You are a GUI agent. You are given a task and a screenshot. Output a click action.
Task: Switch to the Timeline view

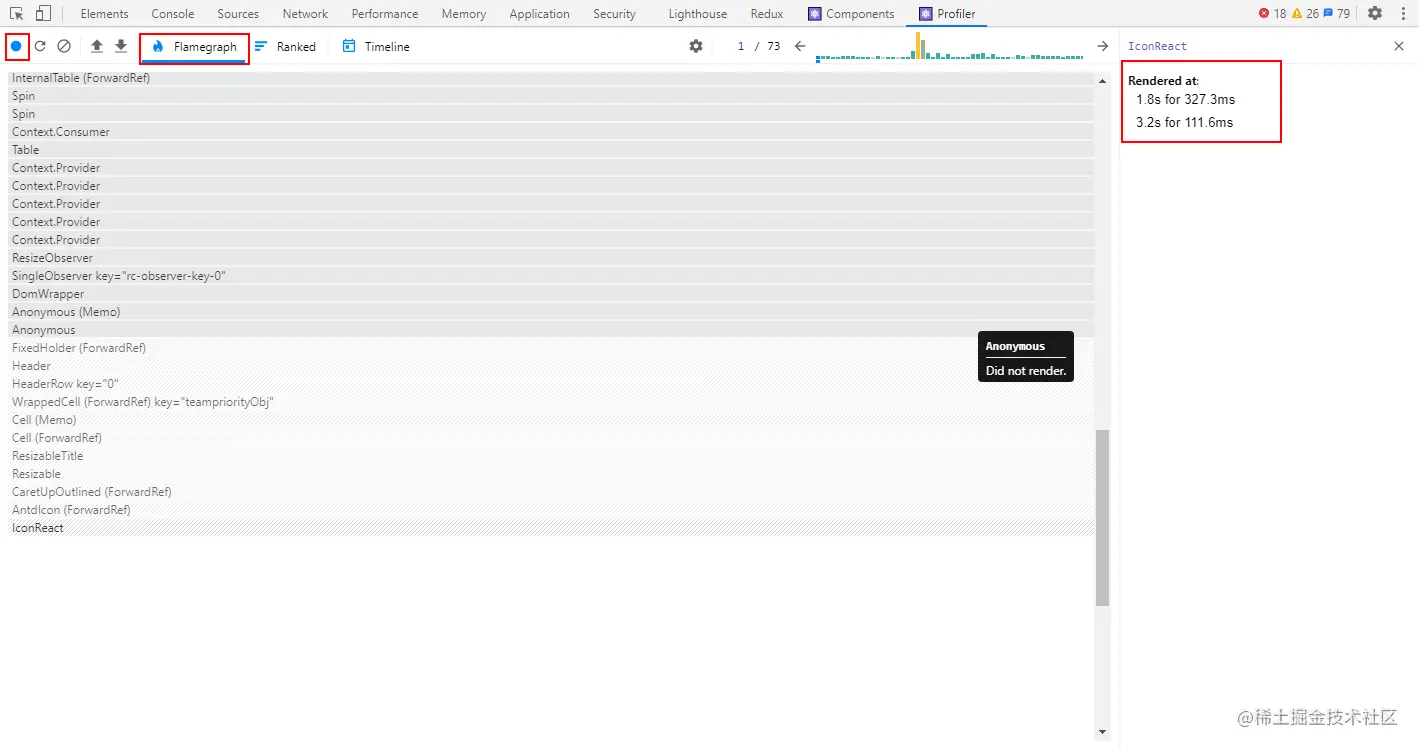pyautogui.click(x=376, y=47)
